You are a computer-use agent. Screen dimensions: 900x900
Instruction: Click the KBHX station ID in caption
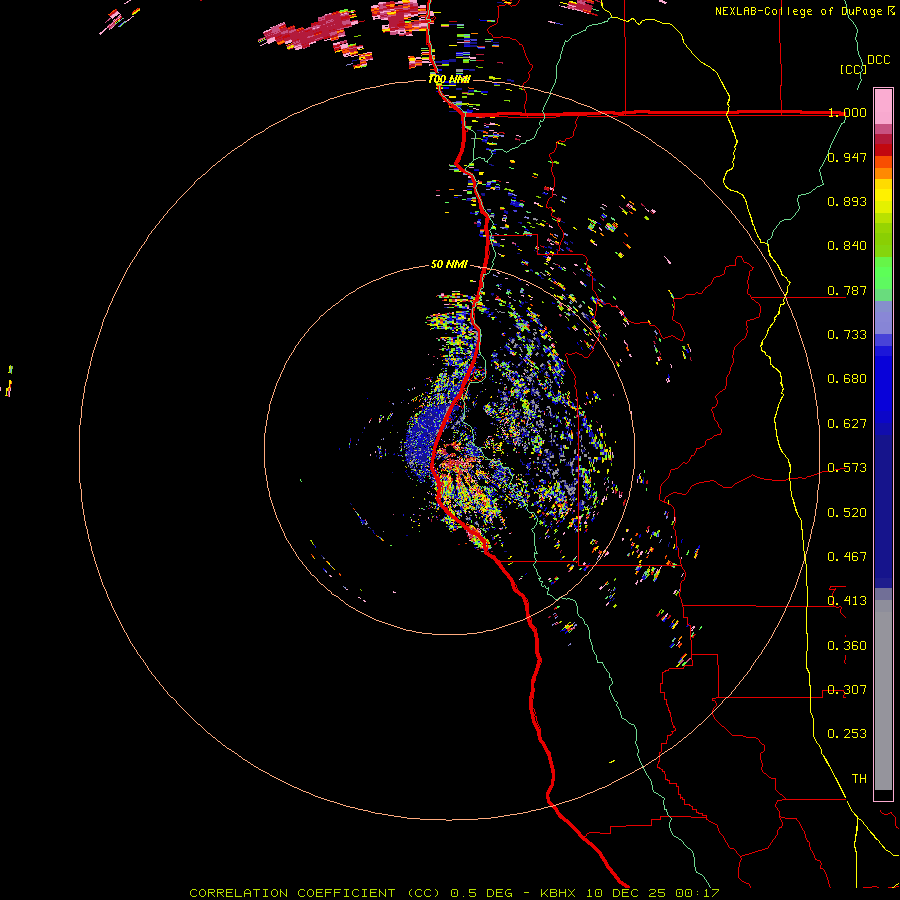pyautogui.click(x=560, y=893)
